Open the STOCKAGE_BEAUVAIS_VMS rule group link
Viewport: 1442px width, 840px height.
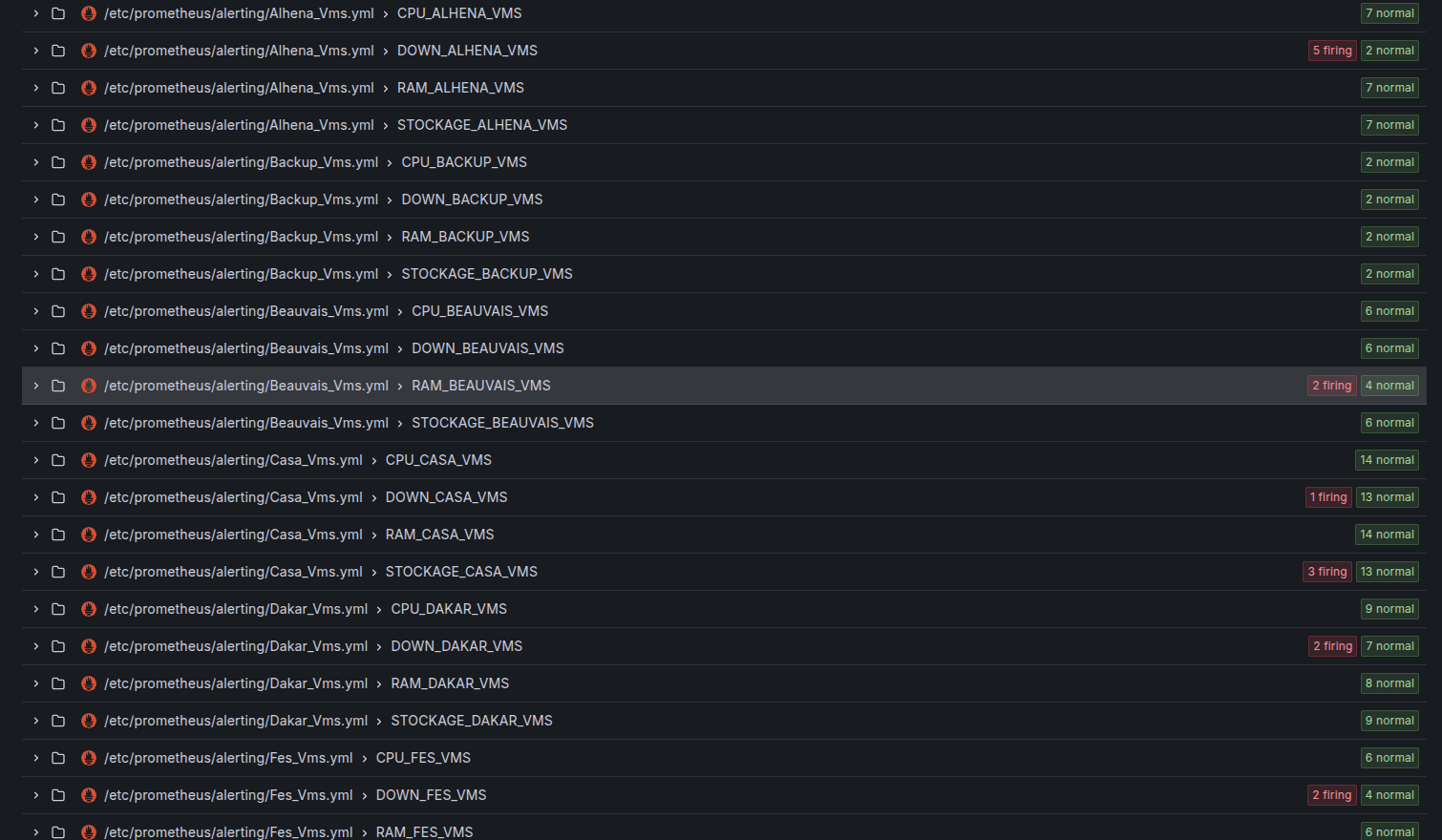(502, 422)
